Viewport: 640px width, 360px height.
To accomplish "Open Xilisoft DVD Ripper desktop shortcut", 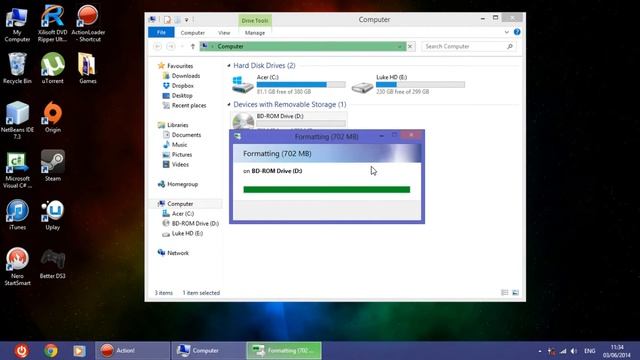I will [x=53, y=24].
